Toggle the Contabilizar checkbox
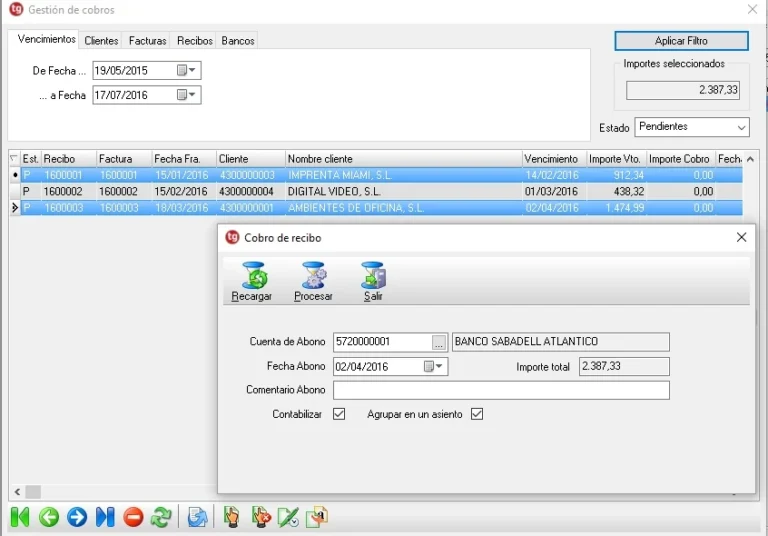Screen dimensions: 768x536 pyautogui.click(x=339, y=414)
